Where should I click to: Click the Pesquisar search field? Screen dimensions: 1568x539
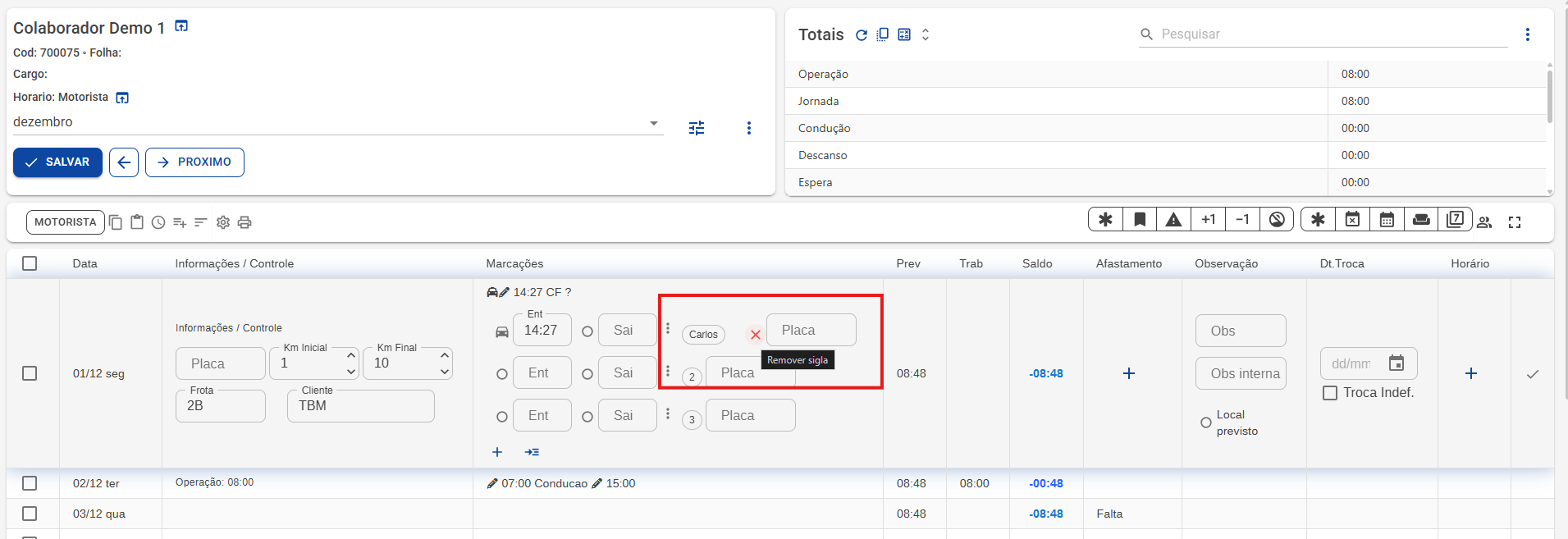pos(1323,34)
